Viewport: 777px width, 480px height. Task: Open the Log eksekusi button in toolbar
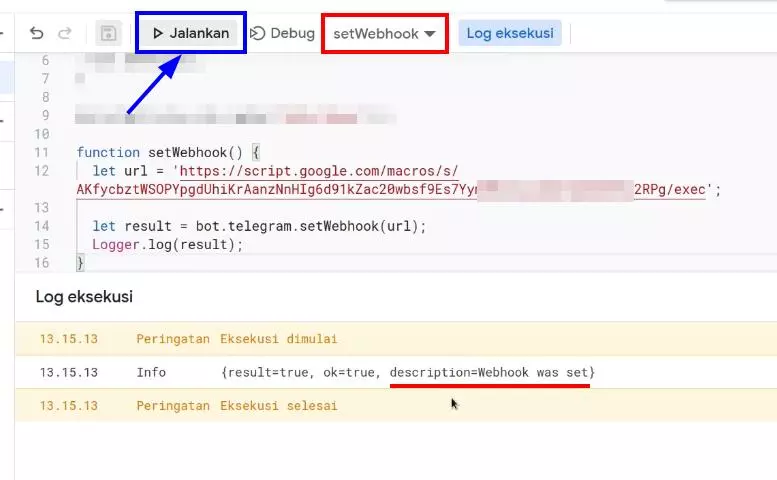coord(510,33)
